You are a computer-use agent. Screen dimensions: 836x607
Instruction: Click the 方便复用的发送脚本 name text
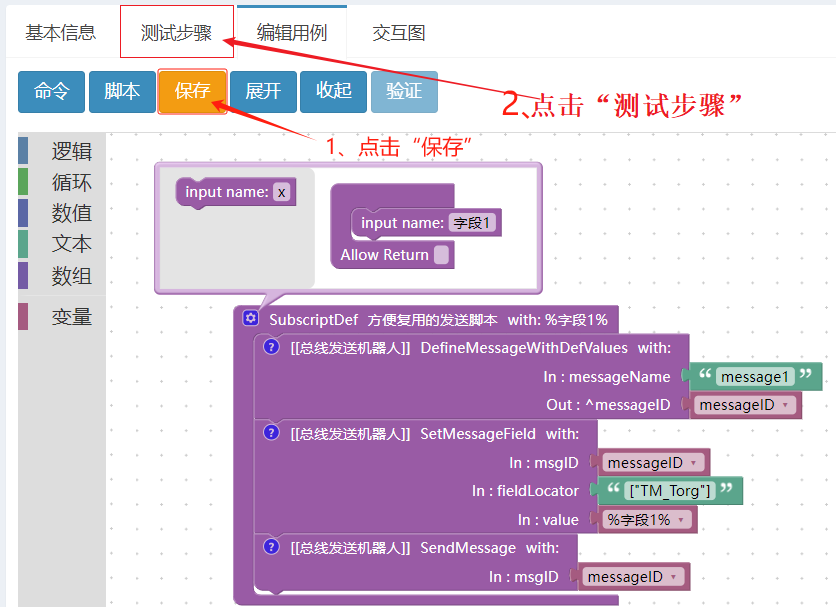point(432,320)
